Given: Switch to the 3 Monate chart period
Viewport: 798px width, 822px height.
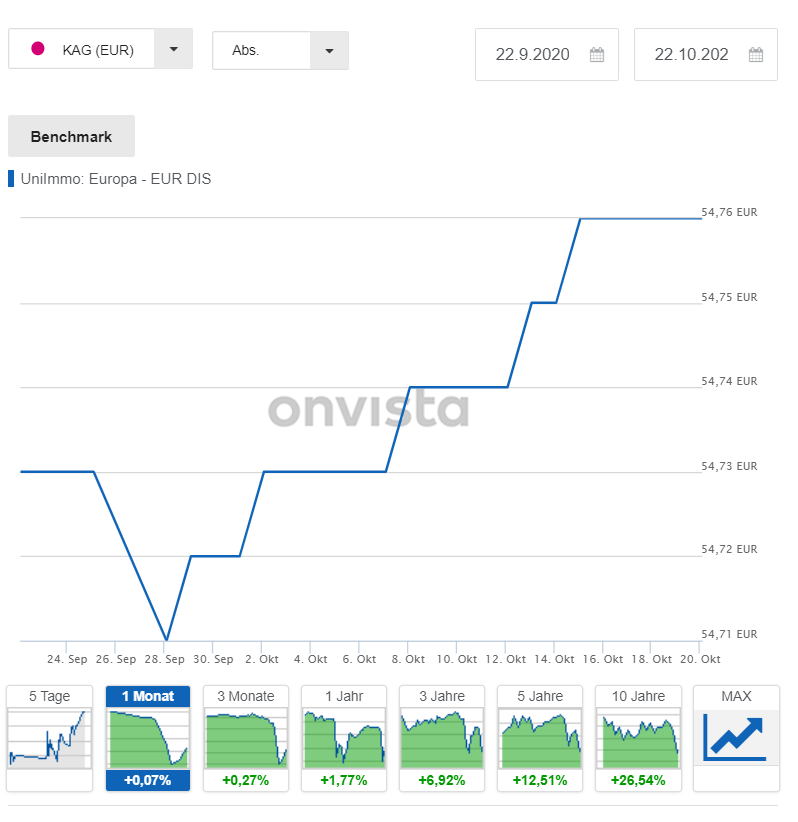Looking at the screenshot, I should (x=245, y=696).
